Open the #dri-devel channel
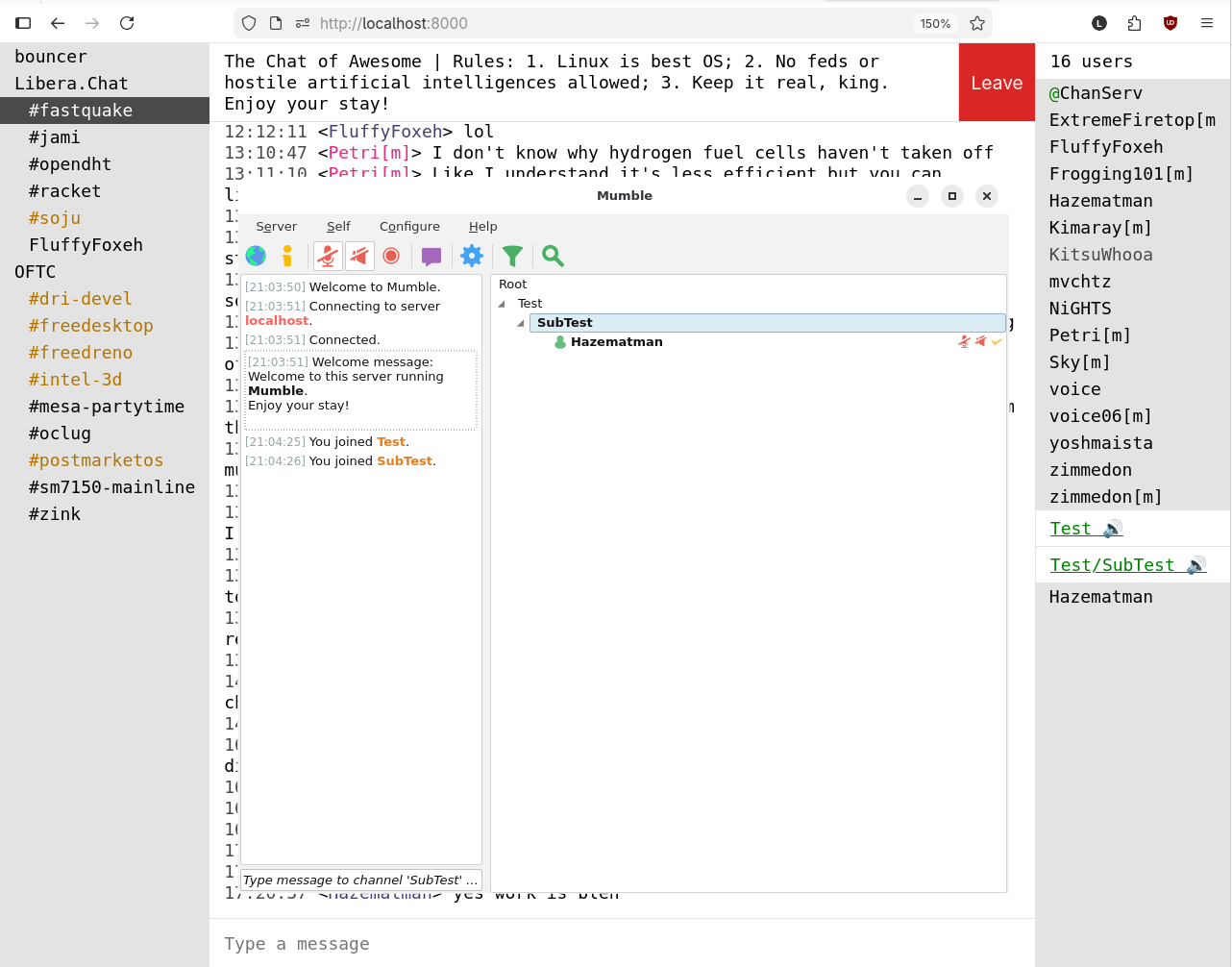Screen dimensions: 1232x967 [105, 299]
